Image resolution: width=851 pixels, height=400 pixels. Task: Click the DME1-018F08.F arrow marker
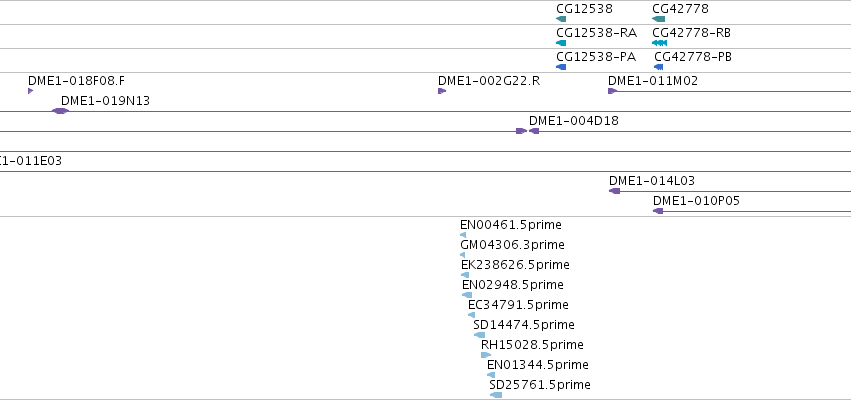click(x=30, y=91)
